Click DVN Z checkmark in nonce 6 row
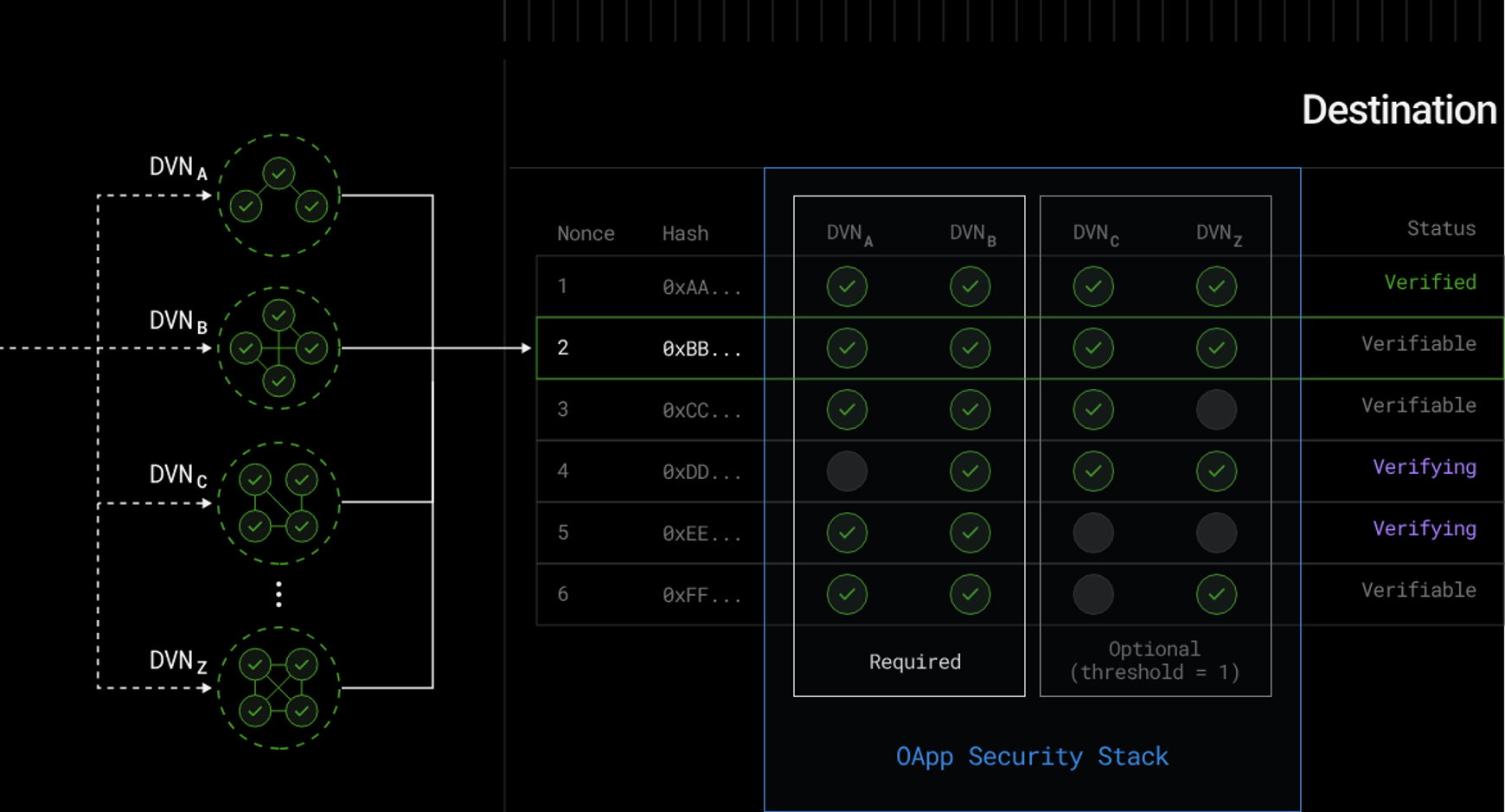Screen dimensions: 1505x812 tap(1216, 594)
